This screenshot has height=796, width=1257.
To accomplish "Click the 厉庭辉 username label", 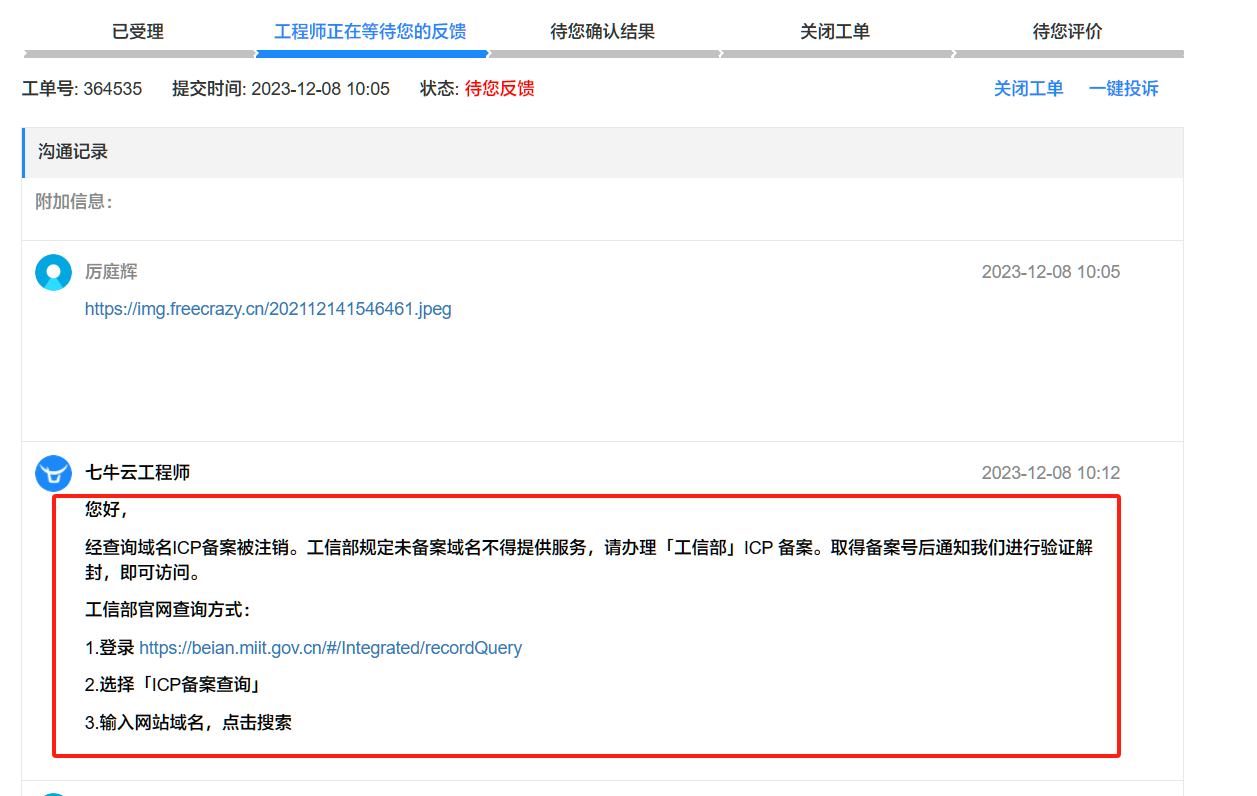I will tap(111, 272).
